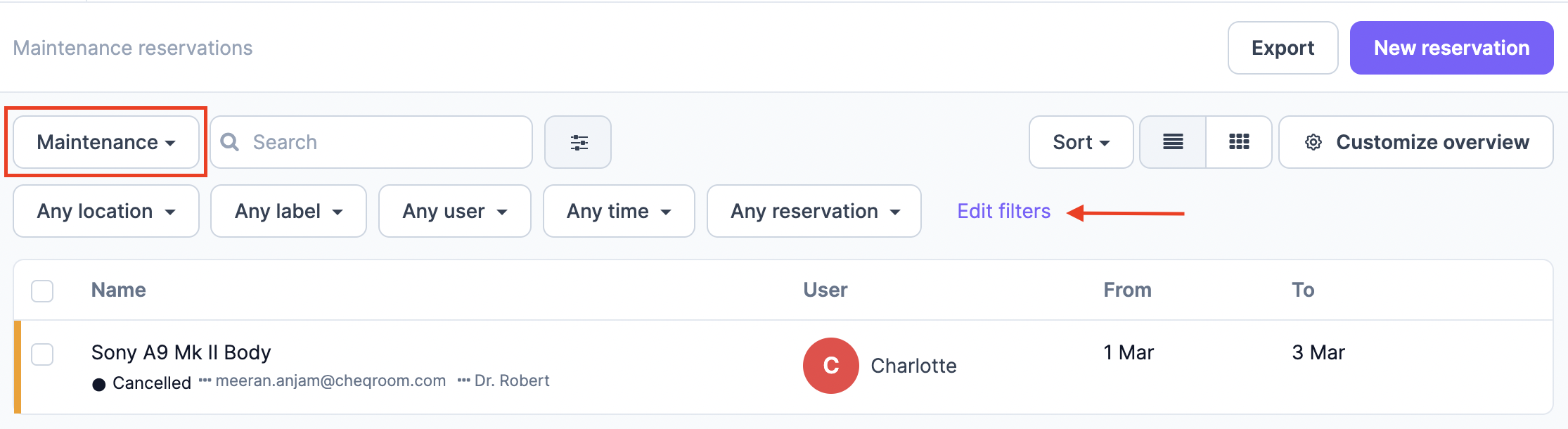Open the Any label filter dropdown
The height and width of the screenshot is (429, 1568).
288,211
